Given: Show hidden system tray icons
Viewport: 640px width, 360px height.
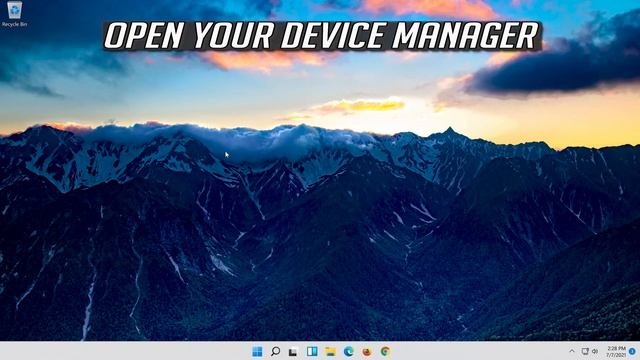Looking at the screenshot, I should coord(572,351).
